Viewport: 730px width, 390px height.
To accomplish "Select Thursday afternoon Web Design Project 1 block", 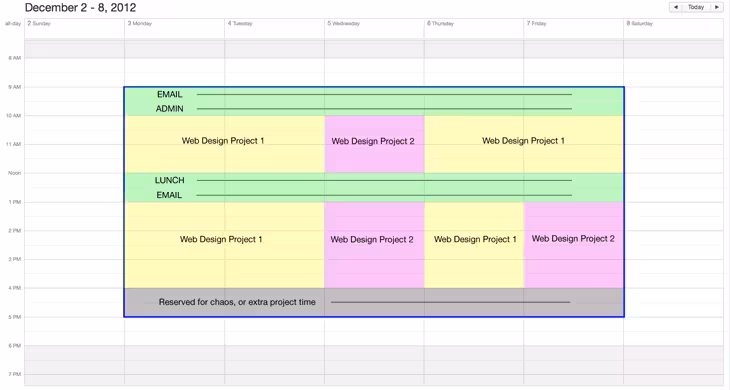I will coord(474,245).
